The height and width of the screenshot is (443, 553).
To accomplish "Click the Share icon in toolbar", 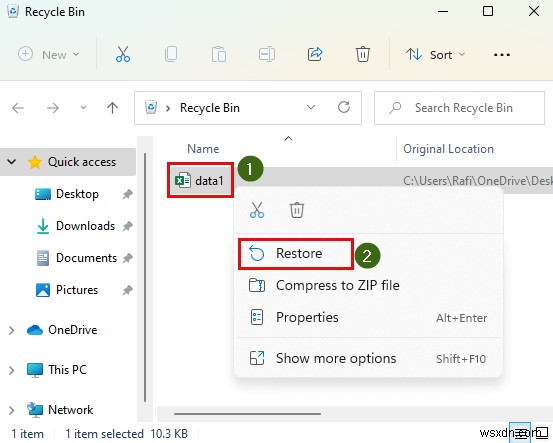I will (315, 54).
